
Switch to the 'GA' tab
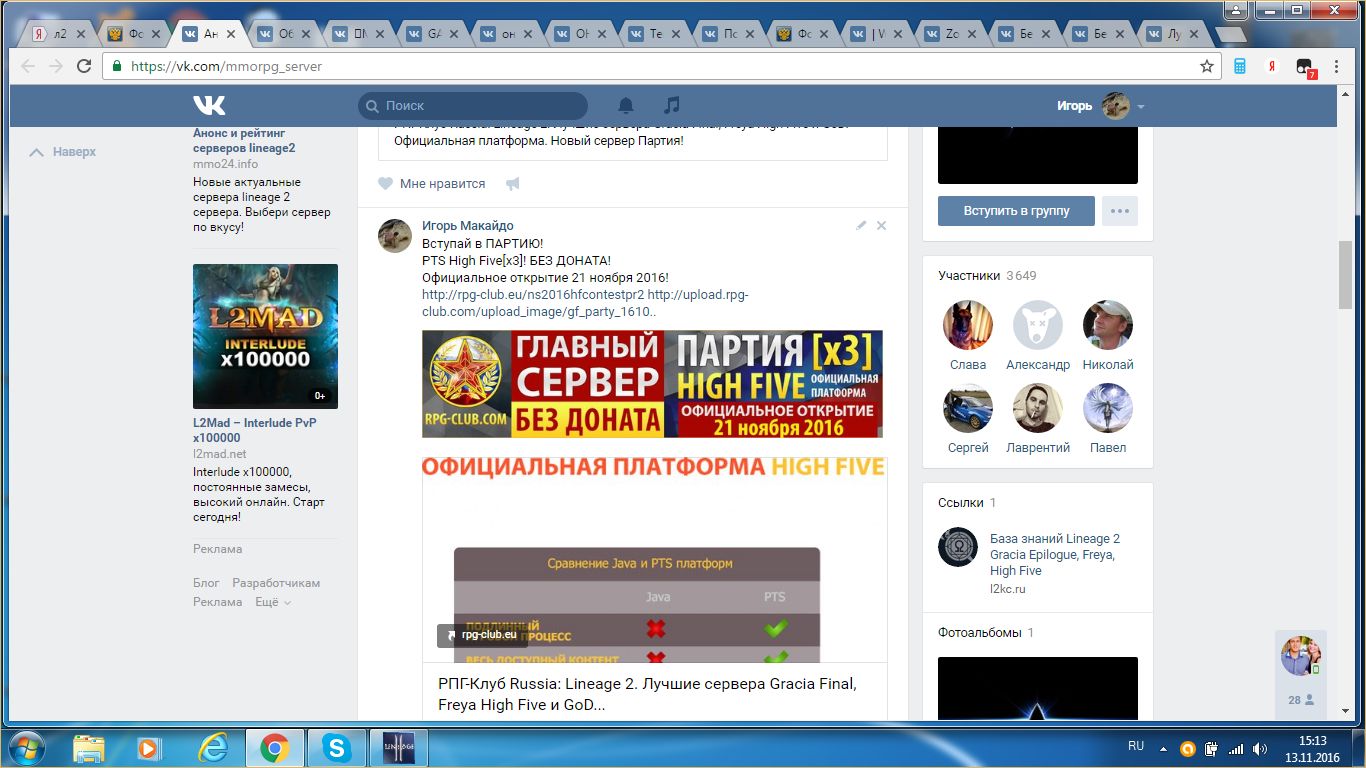(x=432, y=34)
